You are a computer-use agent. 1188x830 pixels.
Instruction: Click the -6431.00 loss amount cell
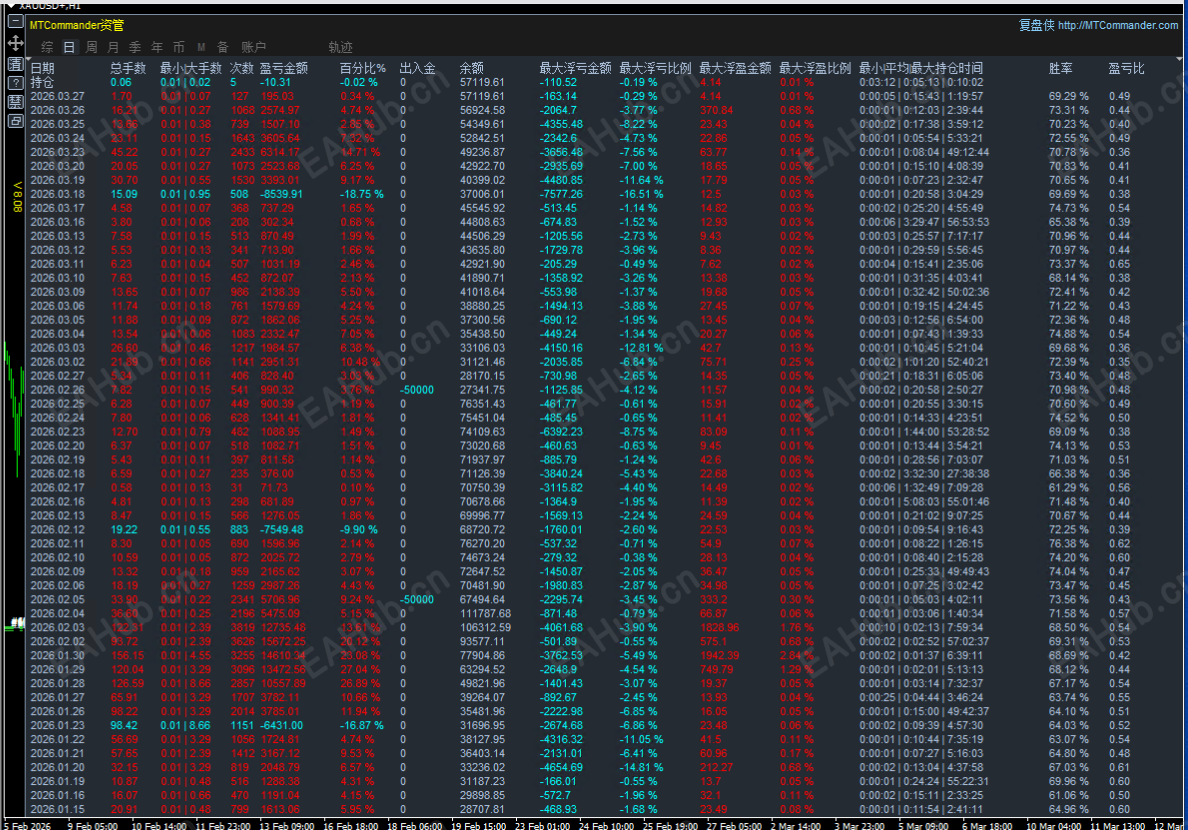click(281, 725)
